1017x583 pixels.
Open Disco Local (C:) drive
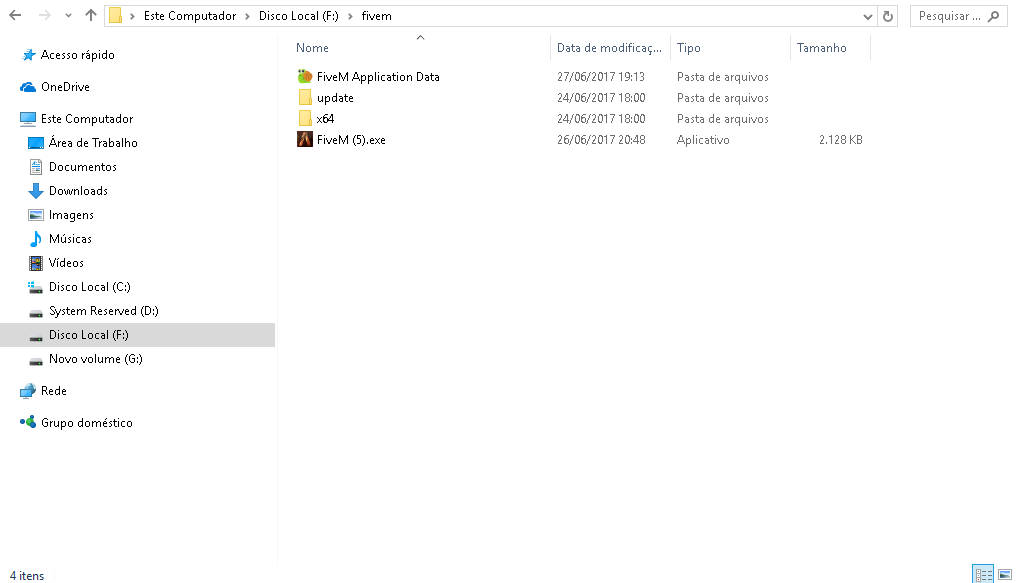coord(90,287)
